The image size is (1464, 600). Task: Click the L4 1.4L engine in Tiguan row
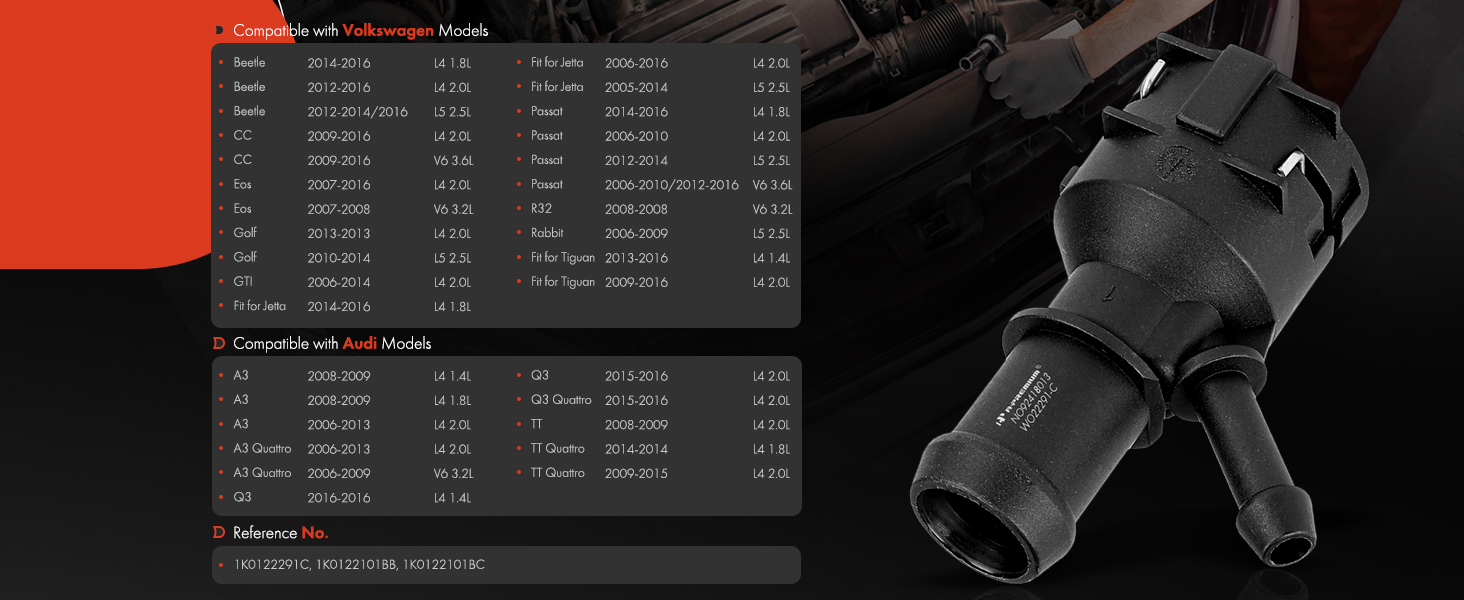771,258
